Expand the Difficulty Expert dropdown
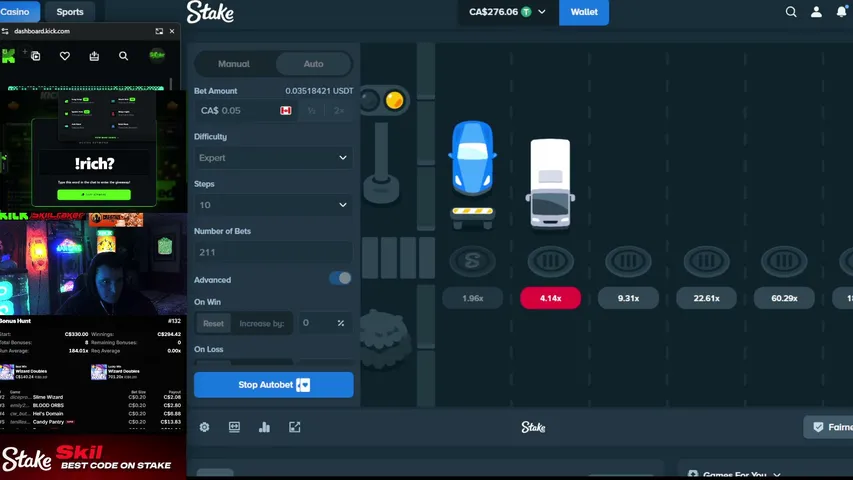This screenshot has width=853, height=480. click(x=274, y=158)
